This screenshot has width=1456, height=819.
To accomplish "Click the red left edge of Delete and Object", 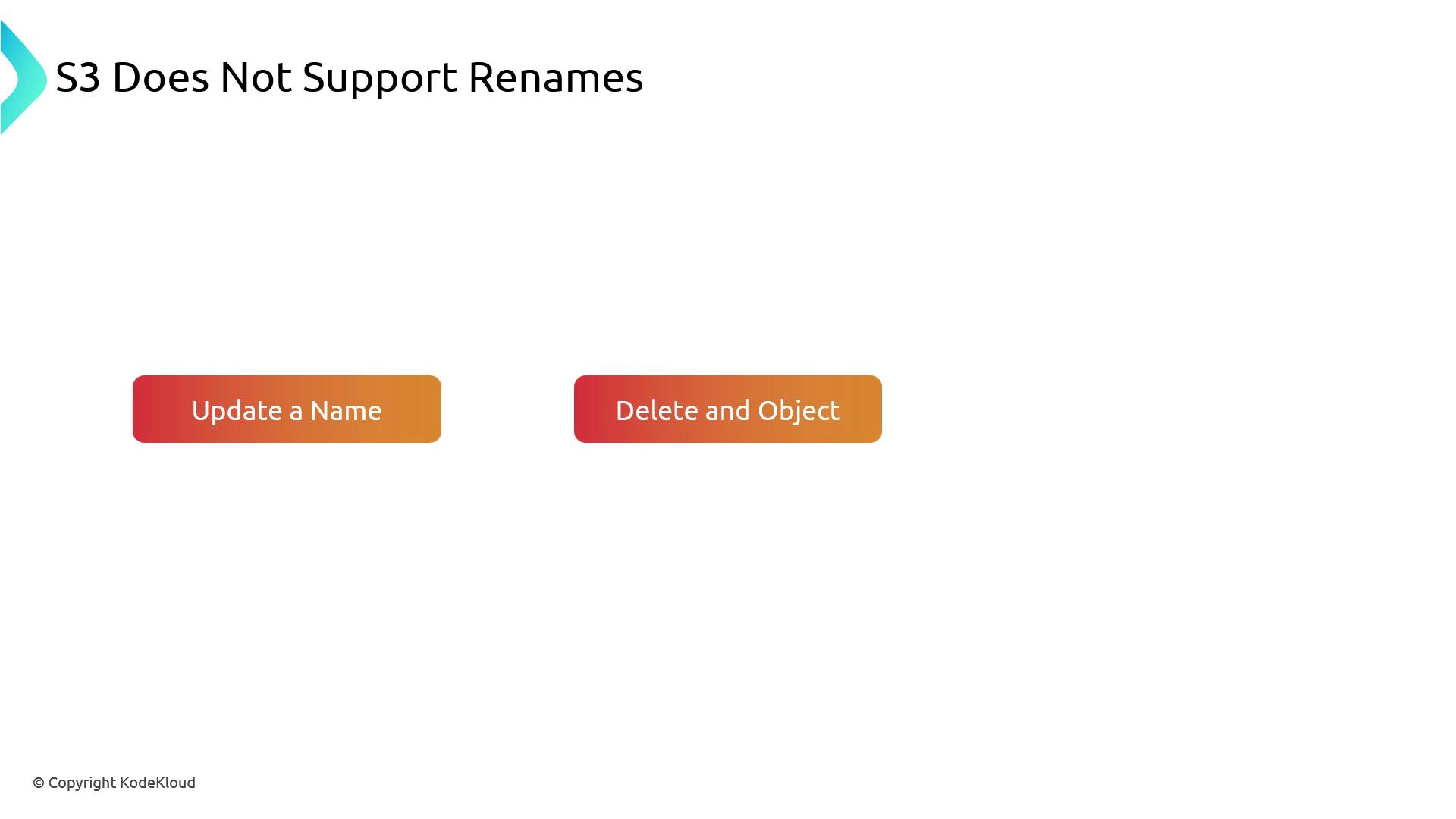I will click(584, 409).
